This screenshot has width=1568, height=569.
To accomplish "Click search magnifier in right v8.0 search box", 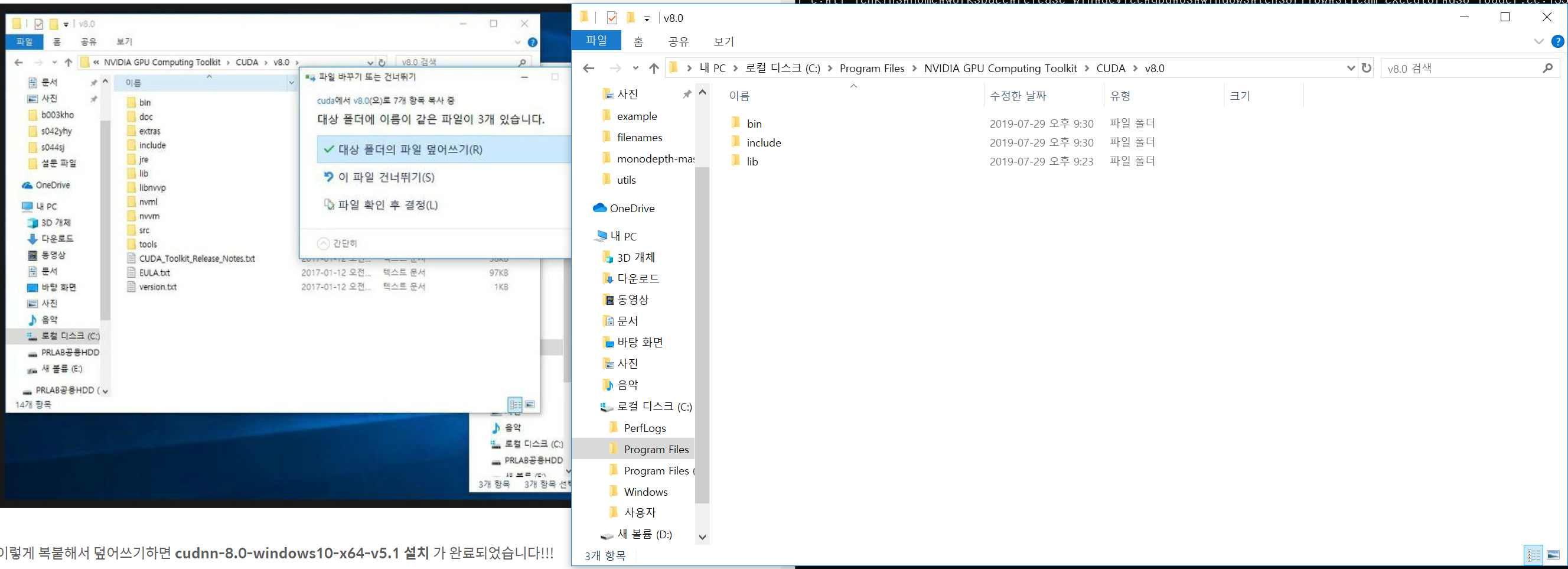I will [1548, 68].
